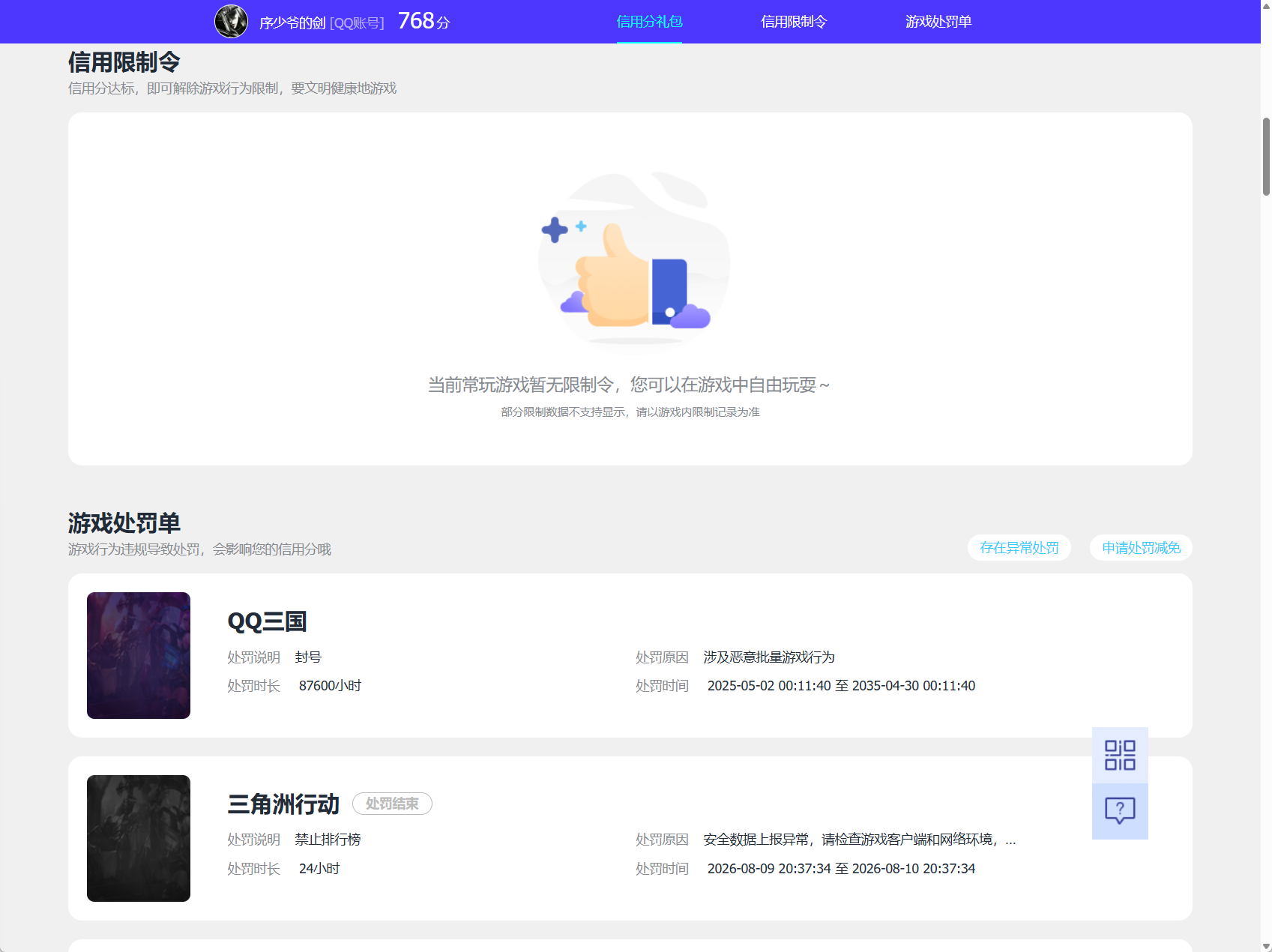Click the 存在异常处罚 button
The width and height of the screenshot is (1272, 952).
pyautogui.click(x=1019, y=548)
